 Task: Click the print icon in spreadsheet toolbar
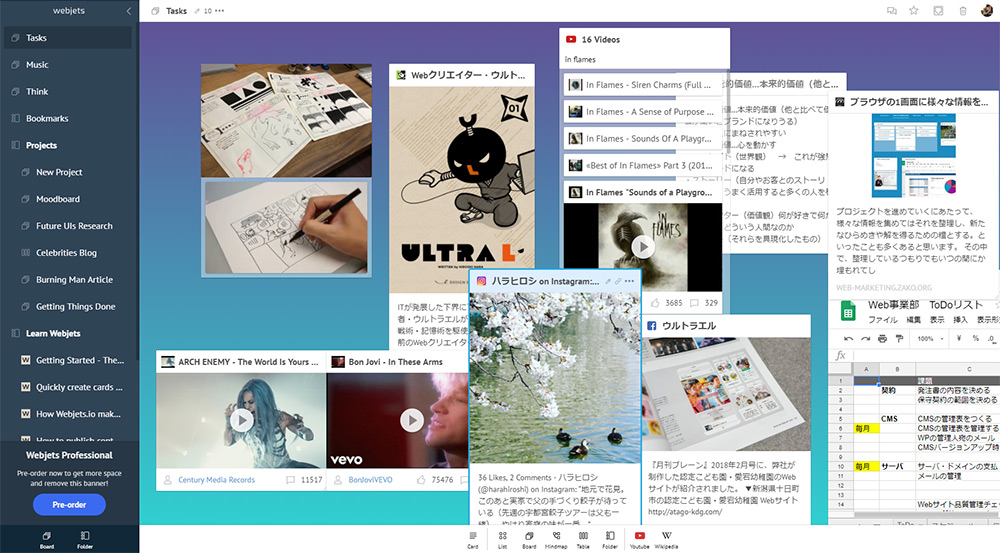[x=882, y=339]
